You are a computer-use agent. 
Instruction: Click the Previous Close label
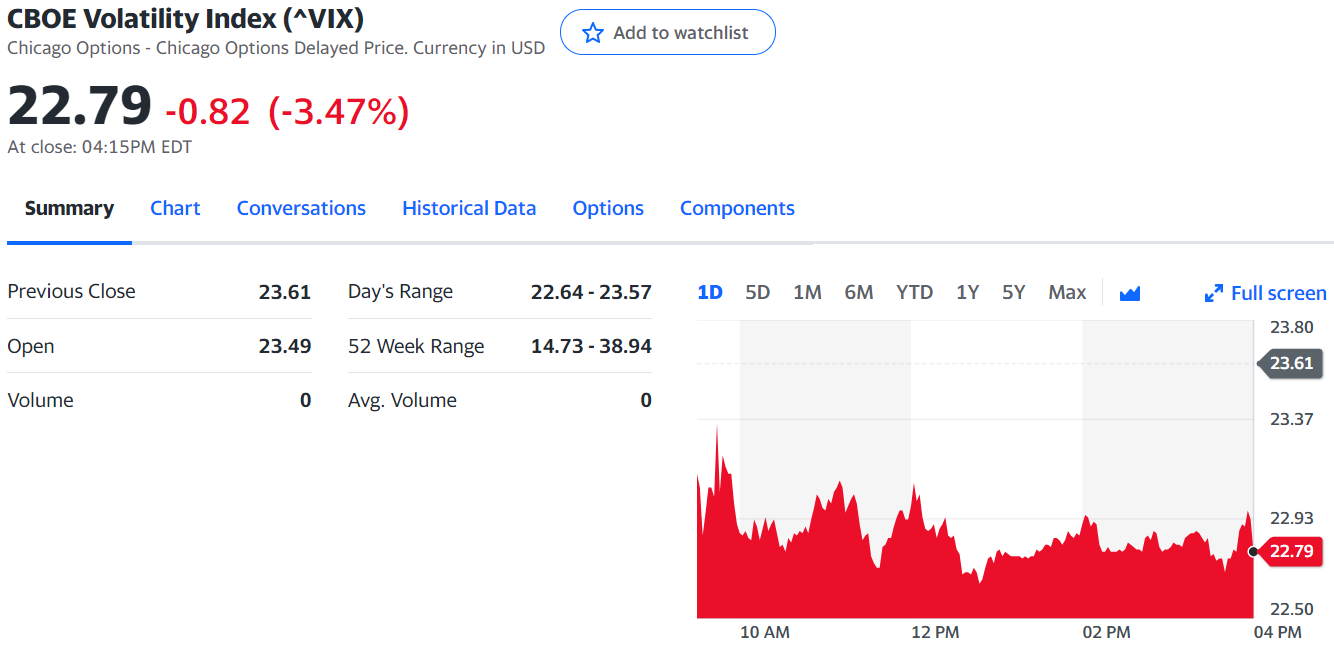[71, 291]
